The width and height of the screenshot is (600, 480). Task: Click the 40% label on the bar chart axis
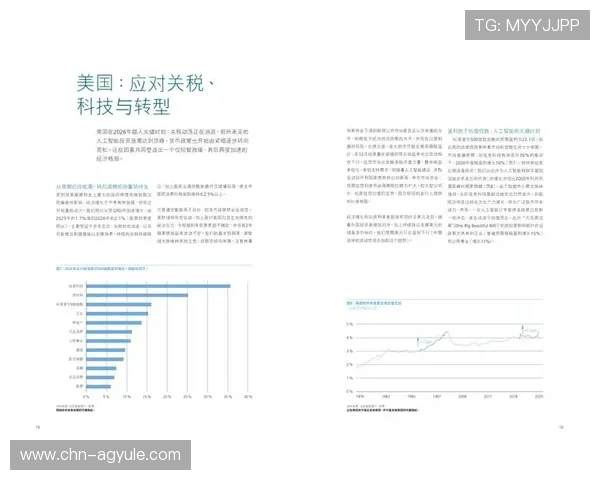tap(248, 397)
